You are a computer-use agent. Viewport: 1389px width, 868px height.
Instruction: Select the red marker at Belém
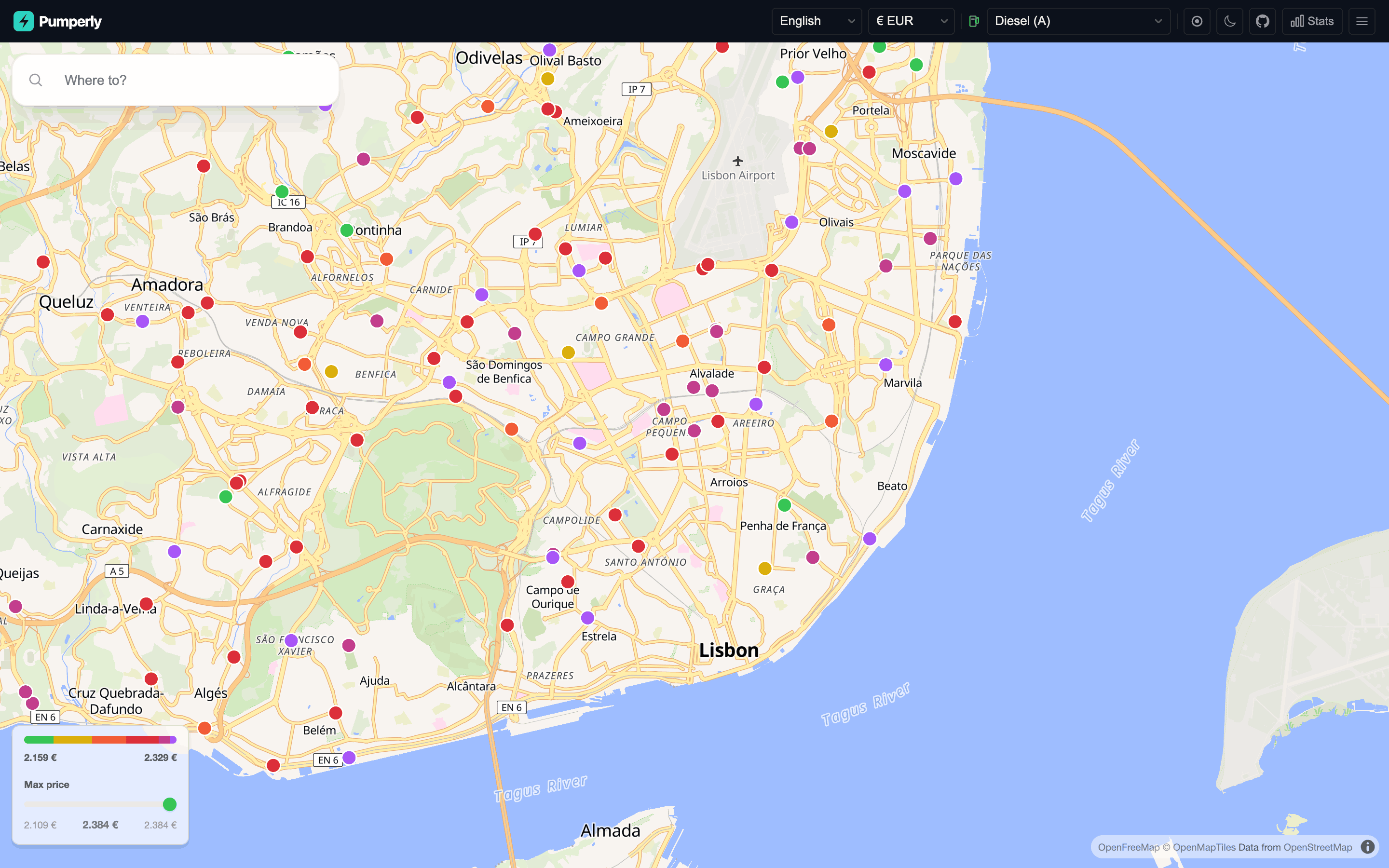[x=336, y=713]
